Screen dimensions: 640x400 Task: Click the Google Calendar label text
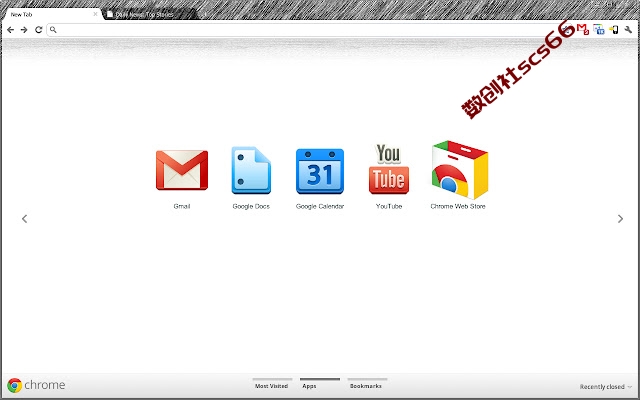coord(320,206)
